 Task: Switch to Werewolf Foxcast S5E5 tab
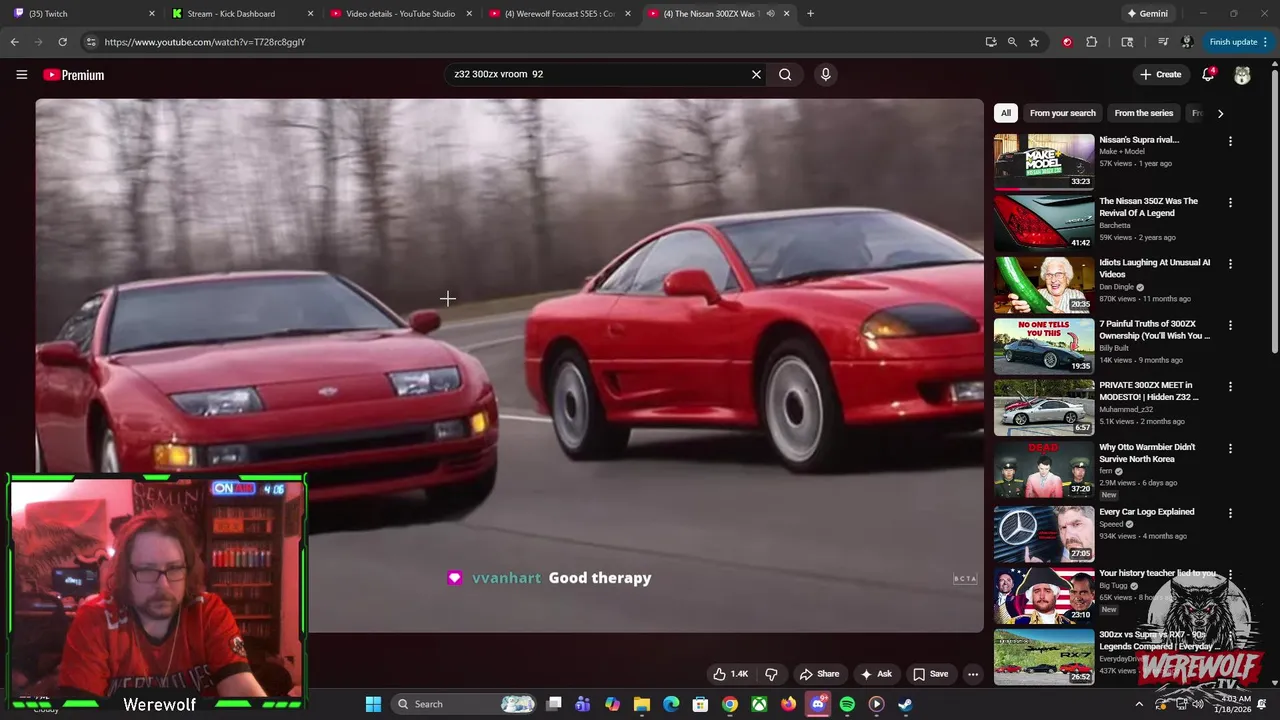tap(559, 14)
